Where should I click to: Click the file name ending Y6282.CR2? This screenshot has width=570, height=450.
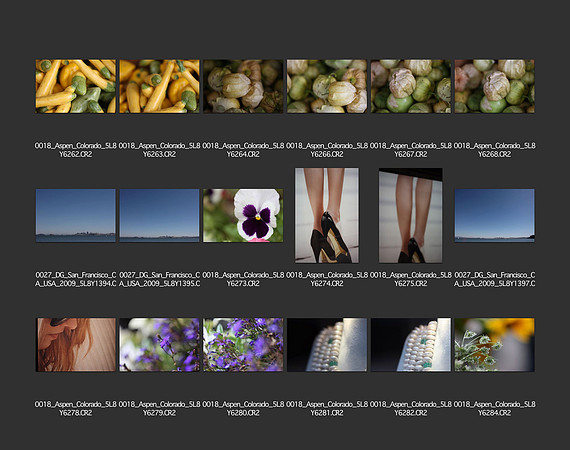point(411,408)
